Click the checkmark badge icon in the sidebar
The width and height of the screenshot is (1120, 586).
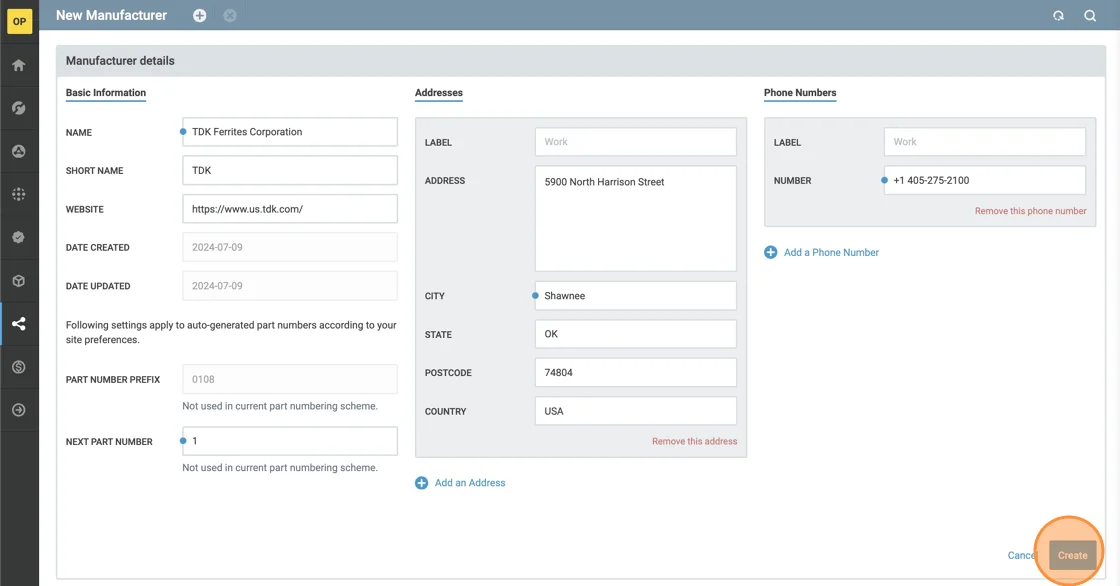point(19,238)
